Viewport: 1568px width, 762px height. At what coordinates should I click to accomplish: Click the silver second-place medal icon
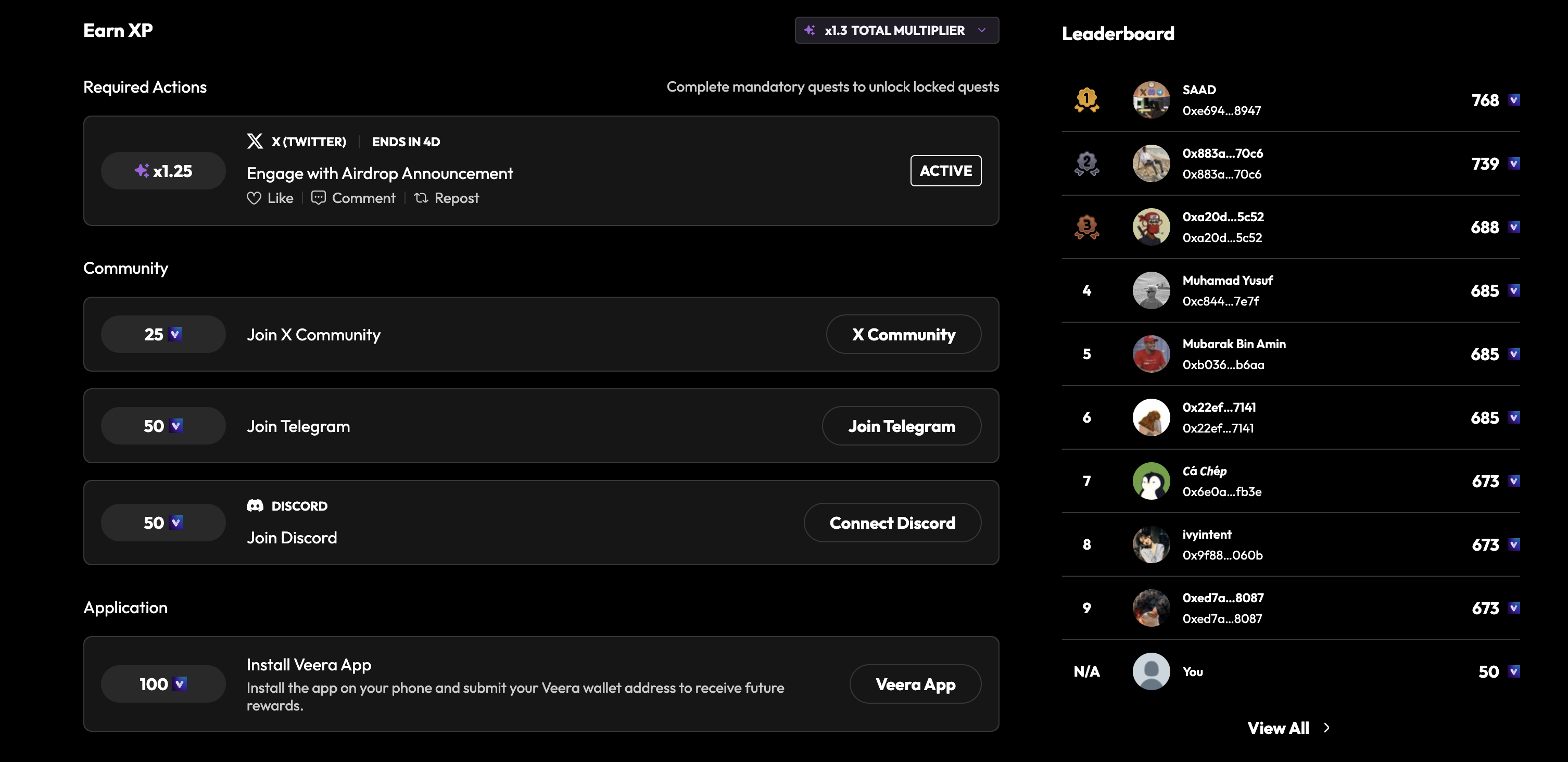(x=1086, y=164)
